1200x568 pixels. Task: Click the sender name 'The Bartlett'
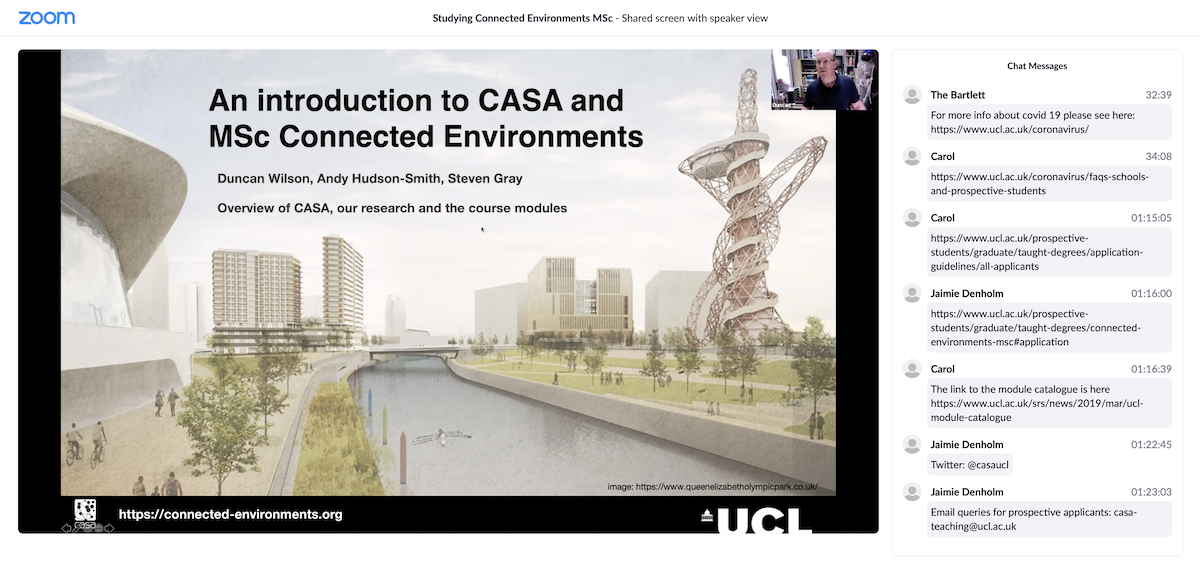958,95
